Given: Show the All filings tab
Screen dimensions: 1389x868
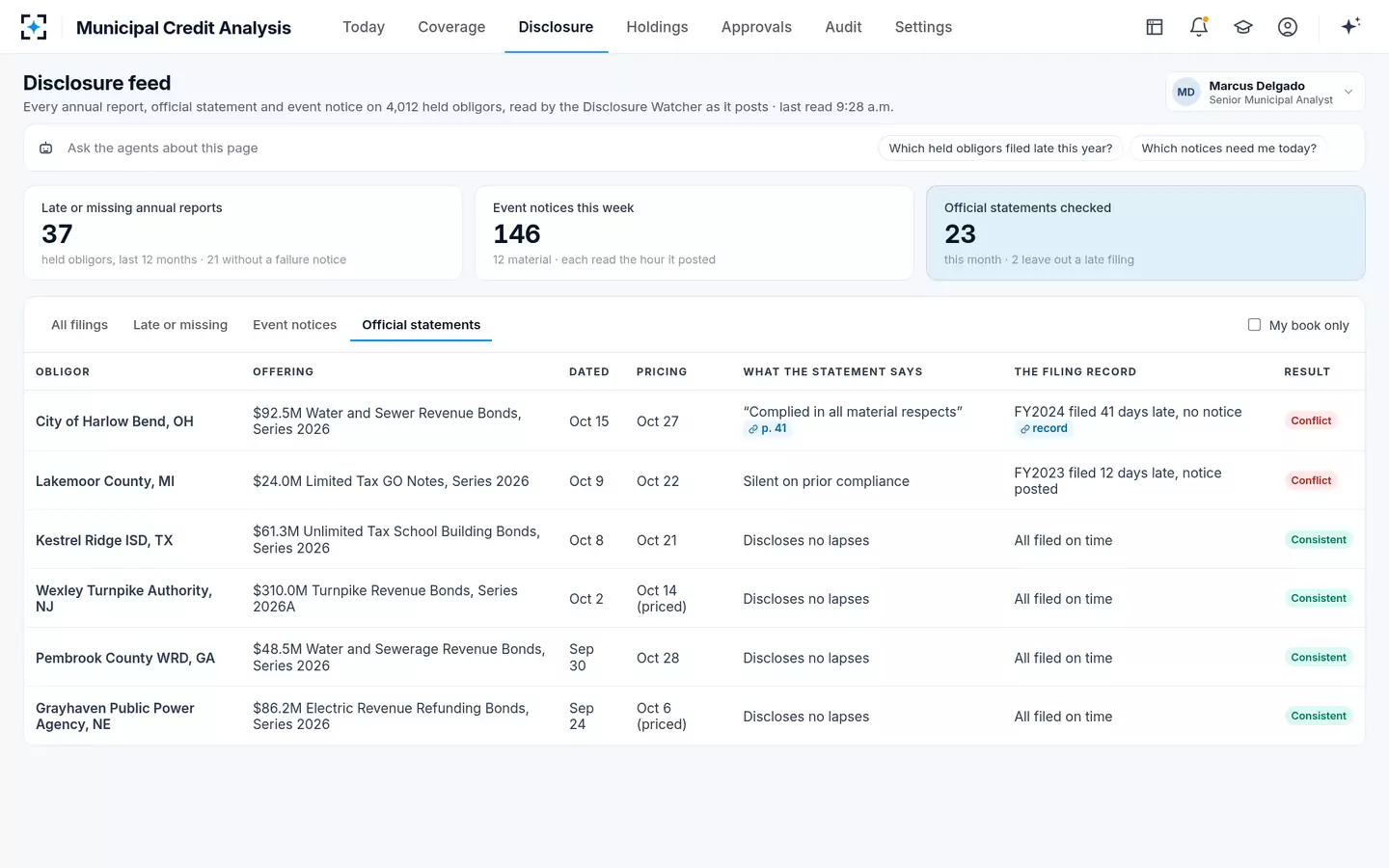Looking at the screenshot, I should (79, 325).
